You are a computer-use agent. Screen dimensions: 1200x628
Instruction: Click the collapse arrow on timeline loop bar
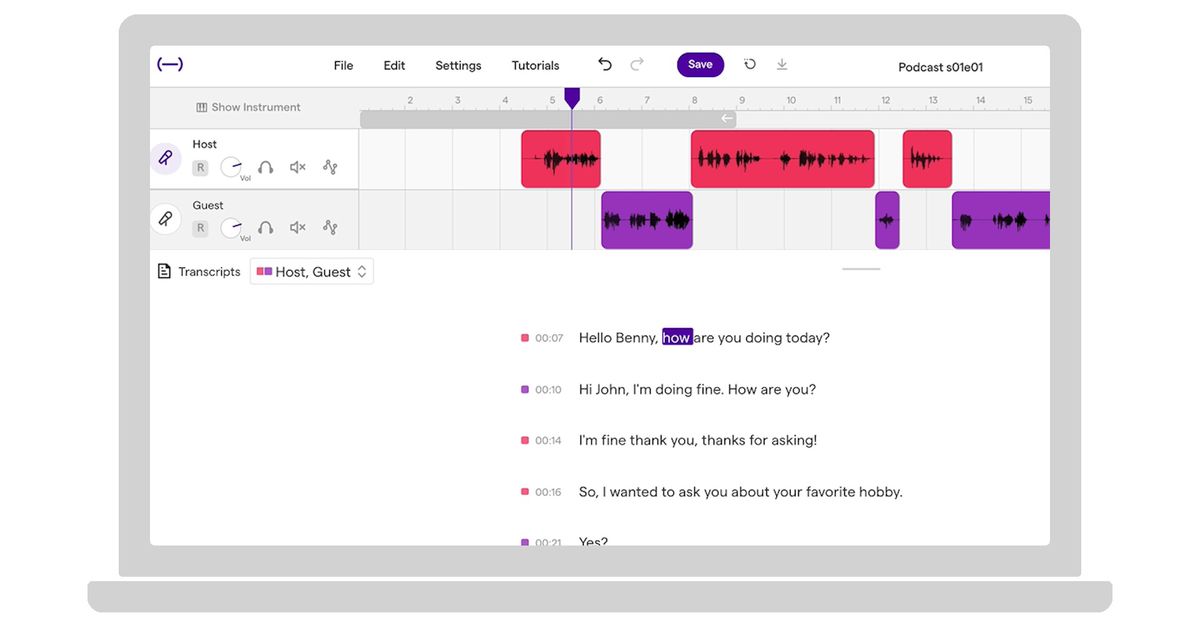(x=727, y=119)
